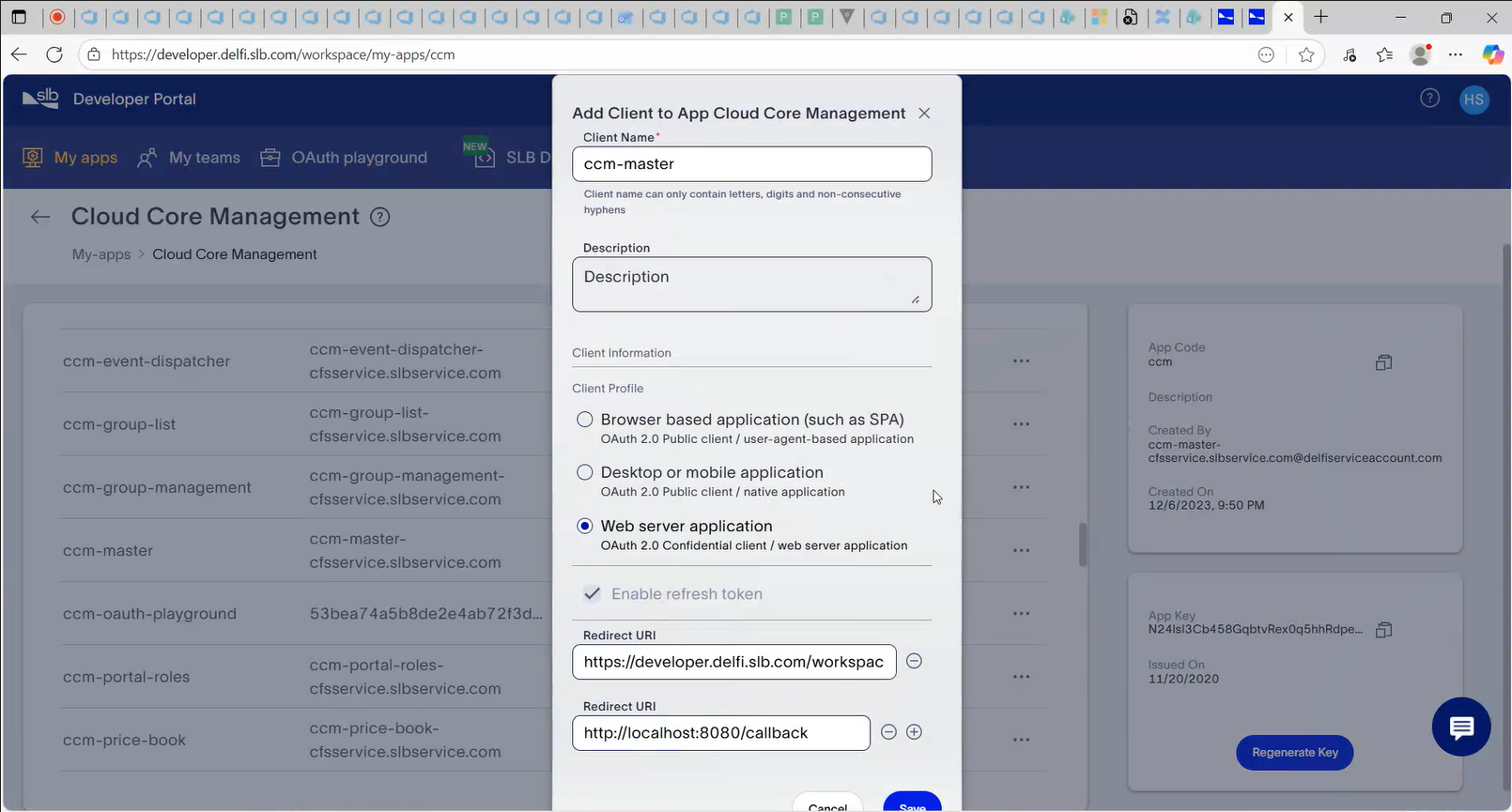
Task: Toggle Enable refresh token checkbox
Action: pos(593,593)
